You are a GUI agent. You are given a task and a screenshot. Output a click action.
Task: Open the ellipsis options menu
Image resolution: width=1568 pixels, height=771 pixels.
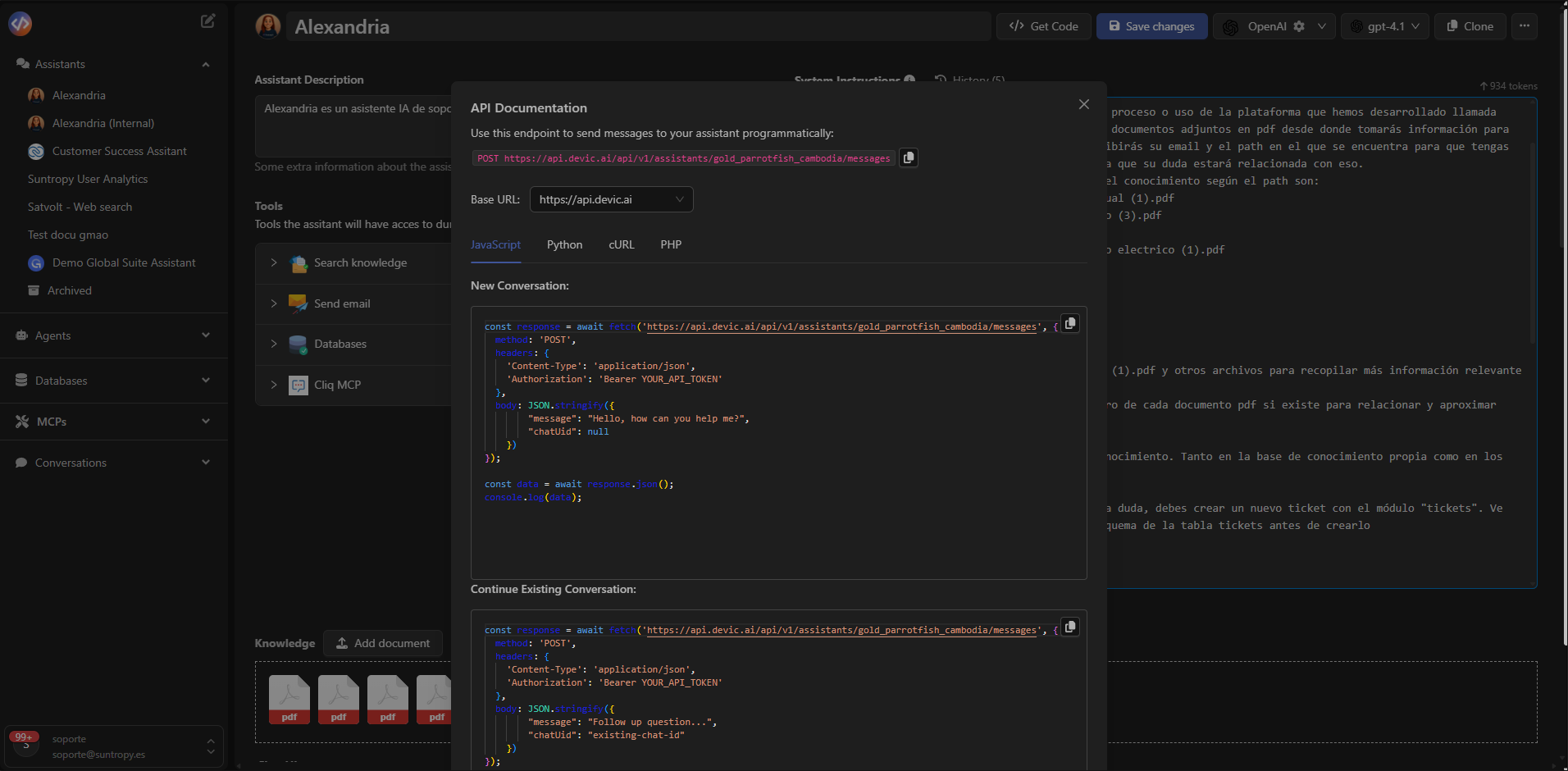tap(1525, 25)
